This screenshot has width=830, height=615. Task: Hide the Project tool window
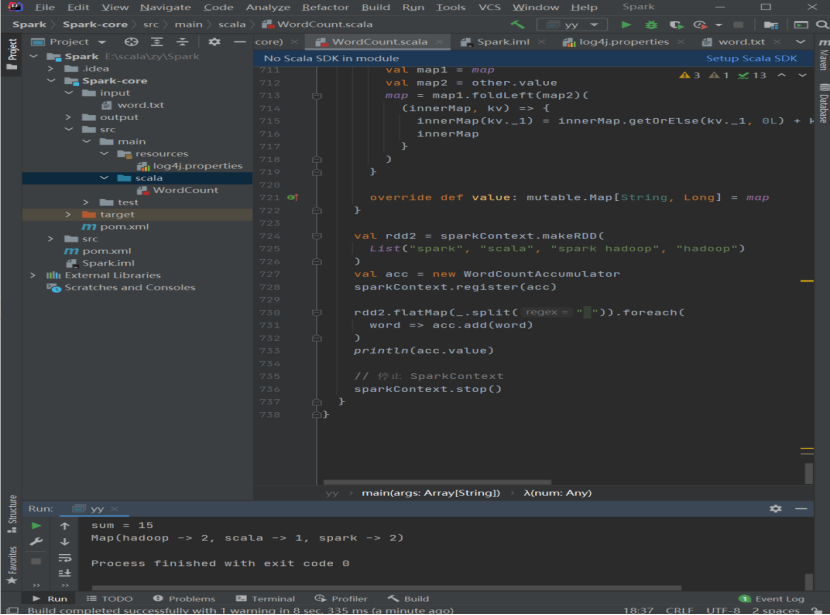pyautogui.click(x=240, y=42)
